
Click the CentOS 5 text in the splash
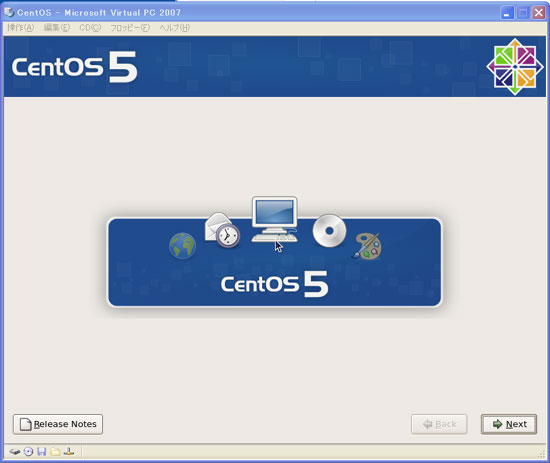coord(275,284)
